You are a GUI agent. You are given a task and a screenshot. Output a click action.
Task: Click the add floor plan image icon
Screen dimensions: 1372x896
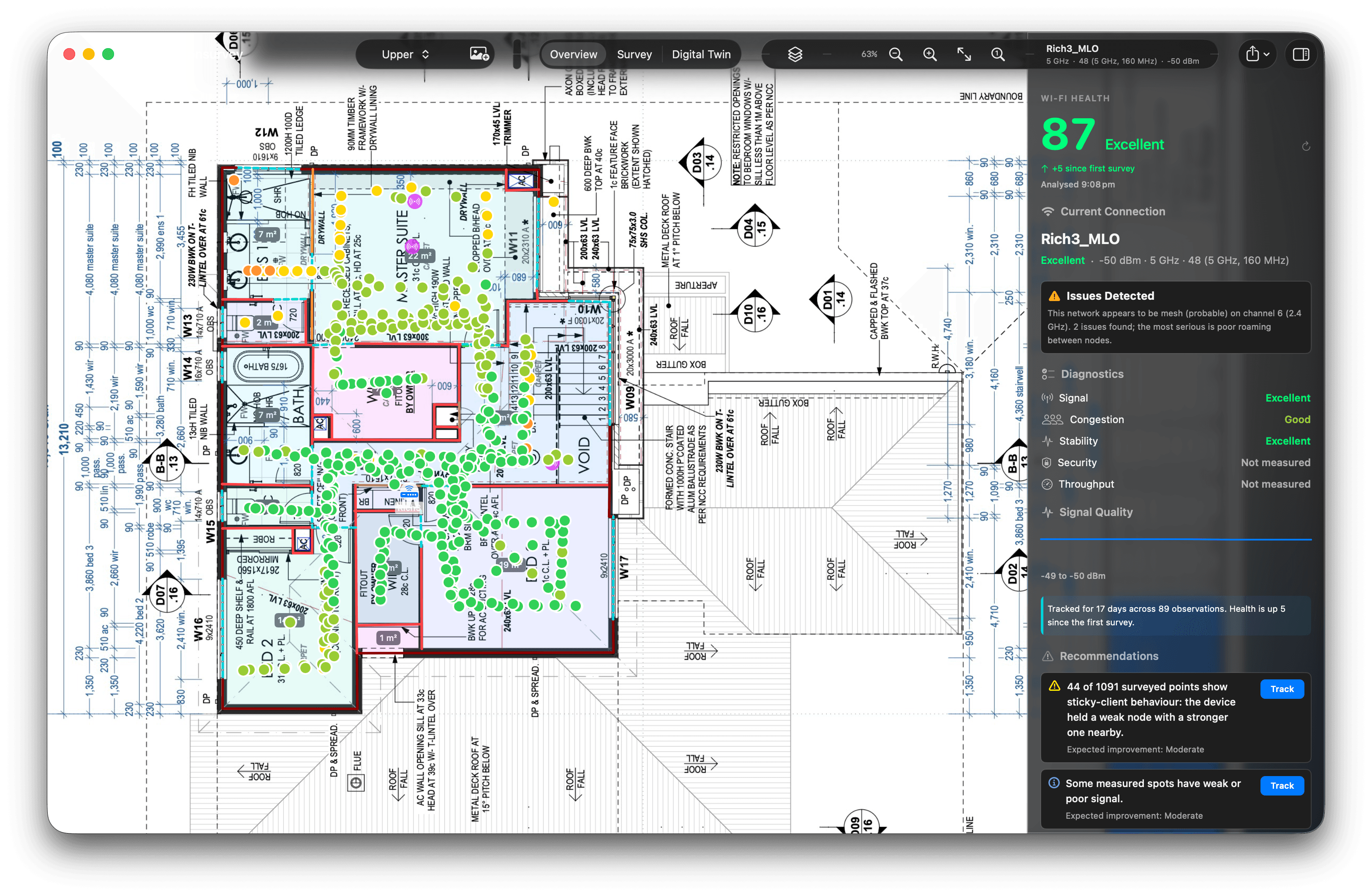click(479, 54)
